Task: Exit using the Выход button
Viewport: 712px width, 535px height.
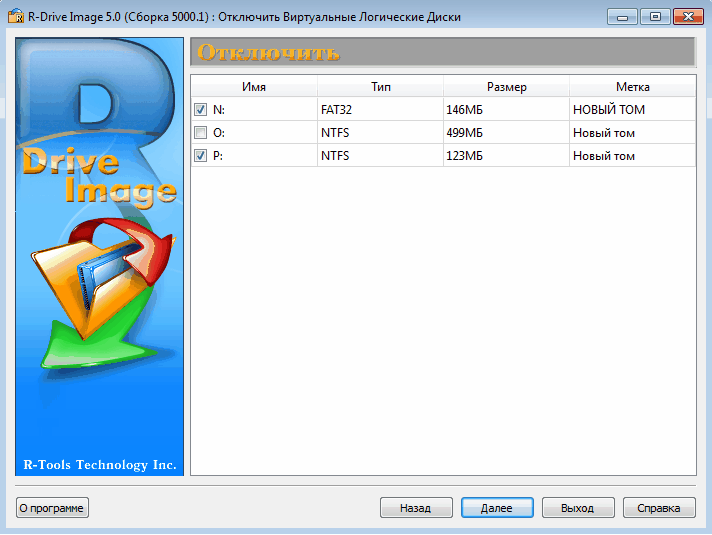Action: pyautogui.click(x=578, y=508)
